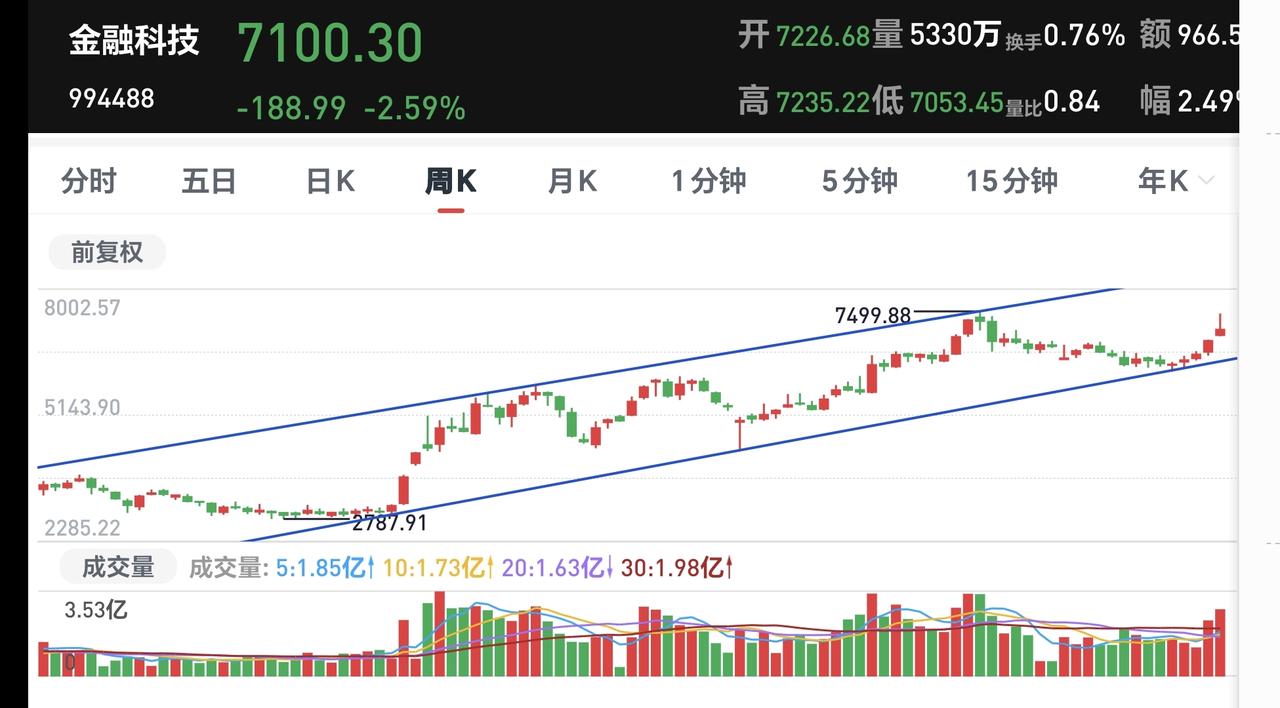Switch to 15分钟 tab
This screenshot has width=1280, height=708.
click(x=1012, y=181)
